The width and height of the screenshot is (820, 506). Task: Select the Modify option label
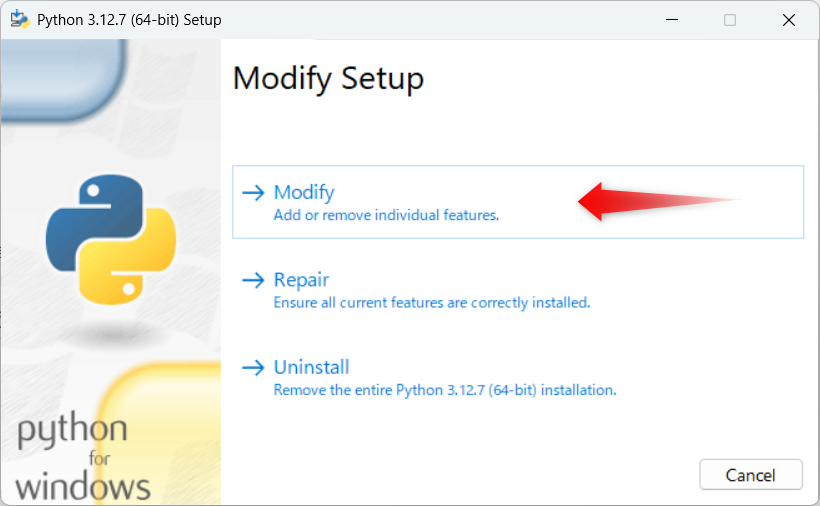pos(304,193)
